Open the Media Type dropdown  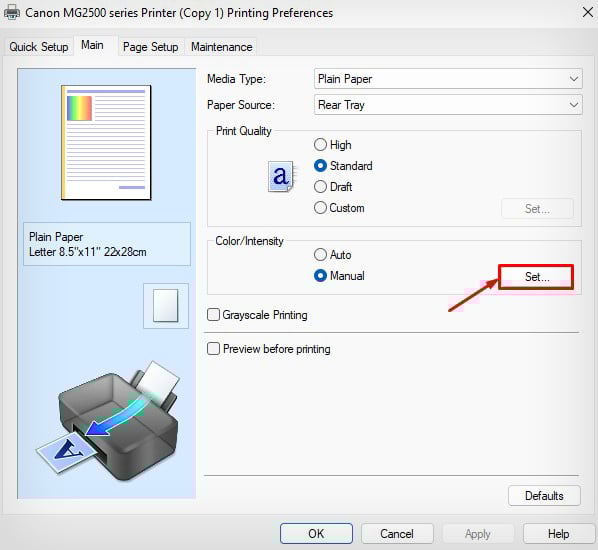coord(448,79)
